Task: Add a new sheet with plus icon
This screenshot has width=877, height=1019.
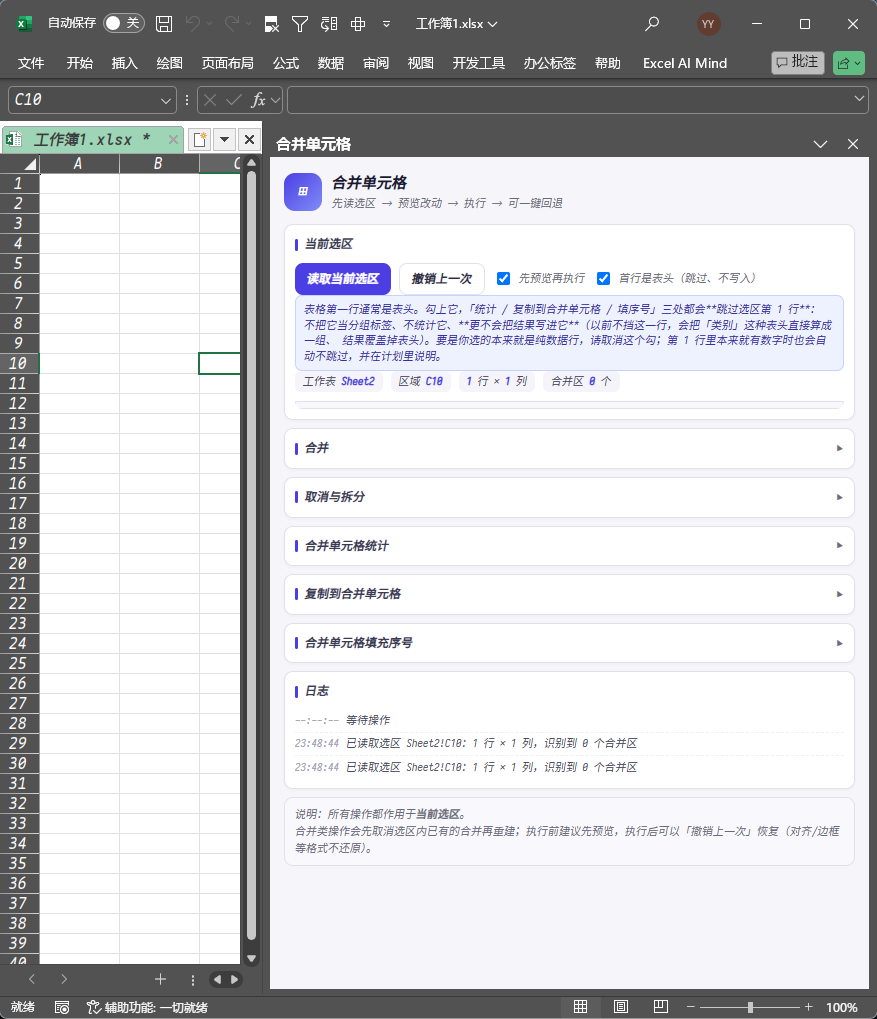Action: 161,979
